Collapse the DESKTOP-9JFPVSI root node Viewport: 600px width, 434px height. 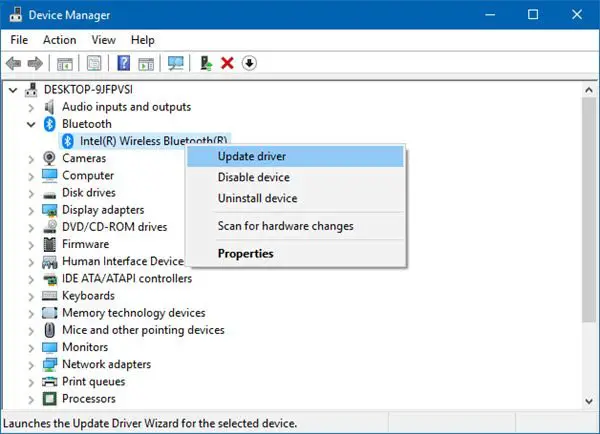[13, 90]
